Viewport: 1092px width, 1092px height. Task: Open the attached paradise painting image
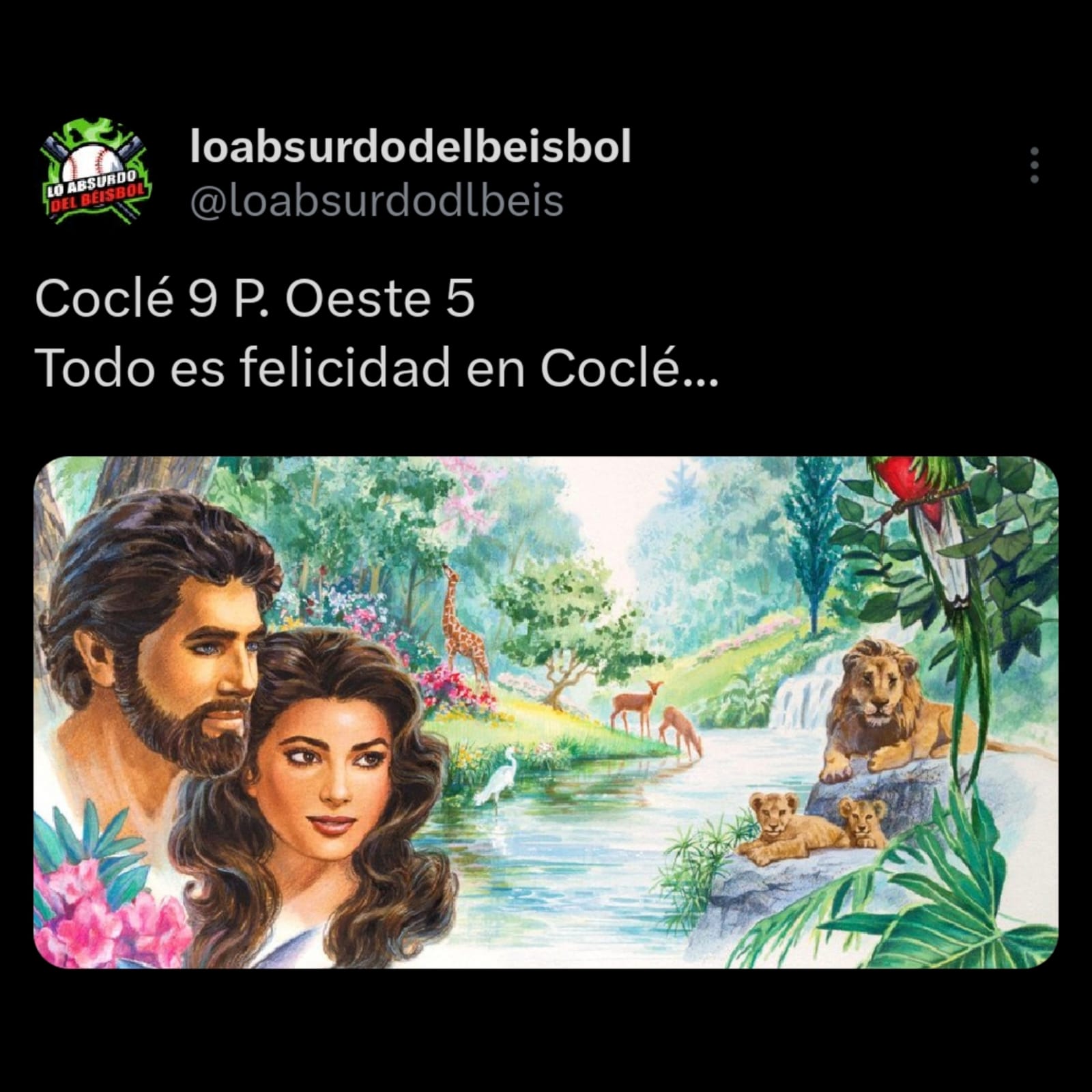pyautogui.click(x=546, y=712)
